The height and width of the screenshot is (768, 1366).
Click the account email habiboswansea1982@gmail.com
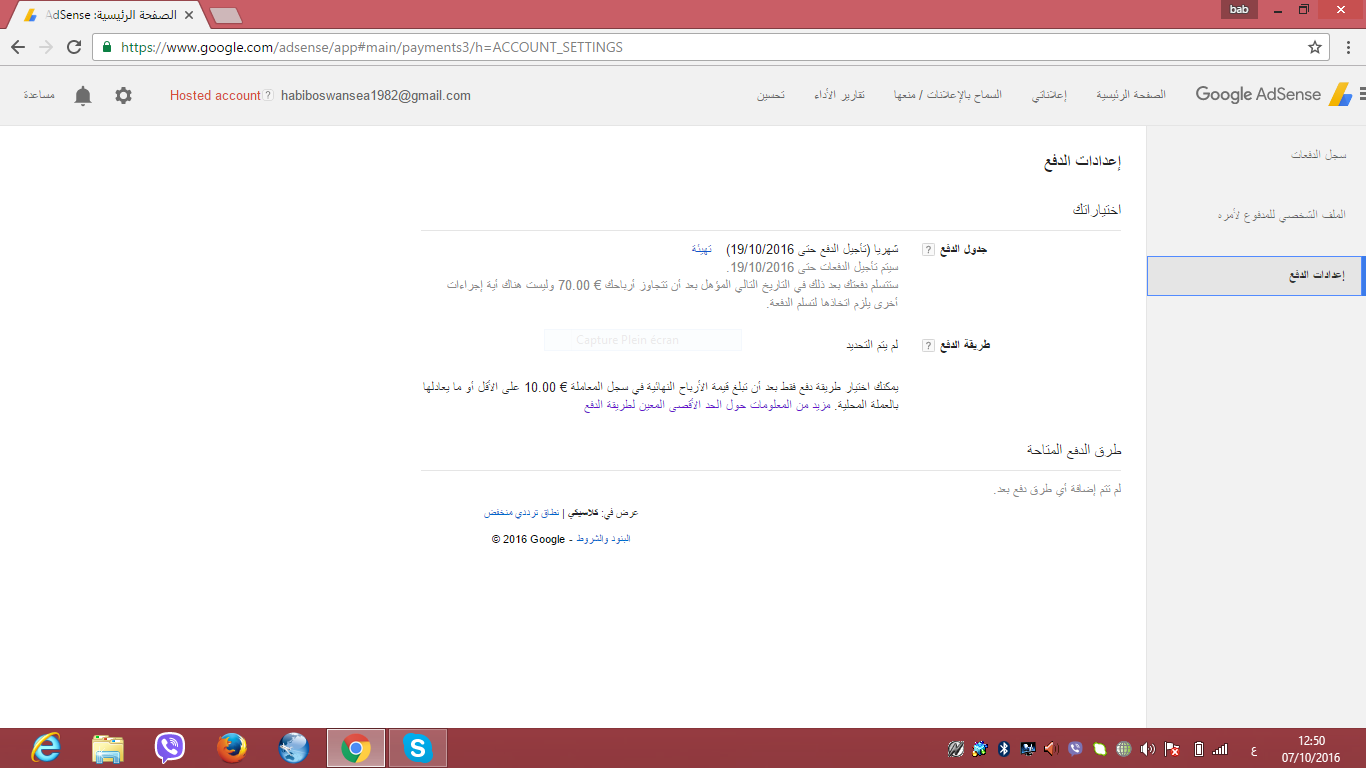376,96
